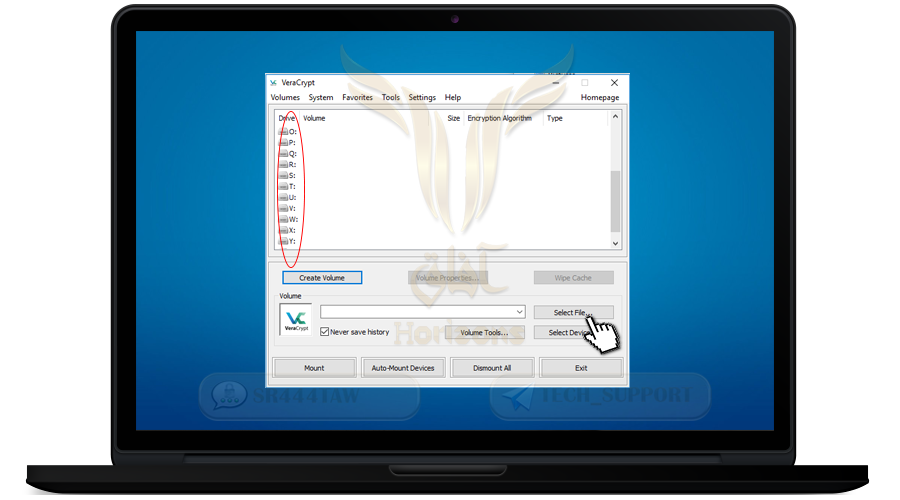The width and height of the screenshot is (900, 500).
Task: Click the Dismount All button
Action: coord(492,368)
